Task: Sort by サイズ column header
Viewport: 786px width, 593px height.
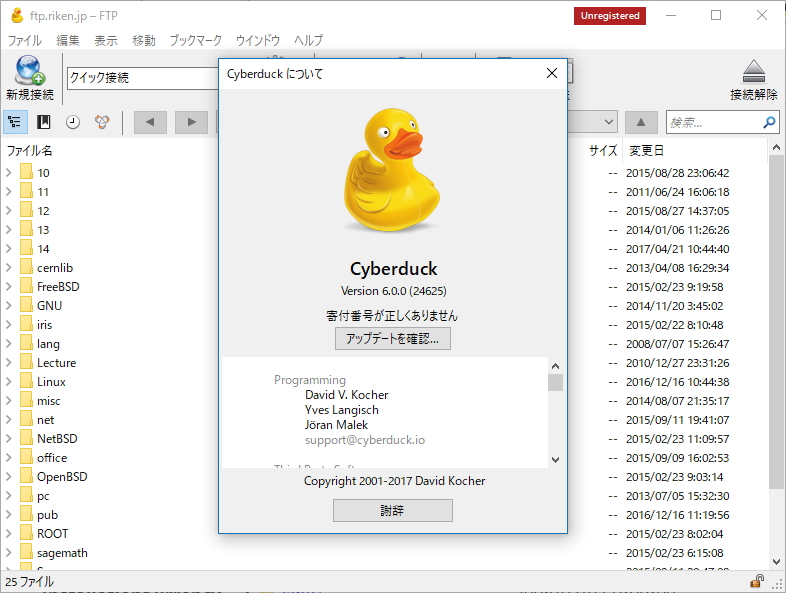Action: point(603,150)
